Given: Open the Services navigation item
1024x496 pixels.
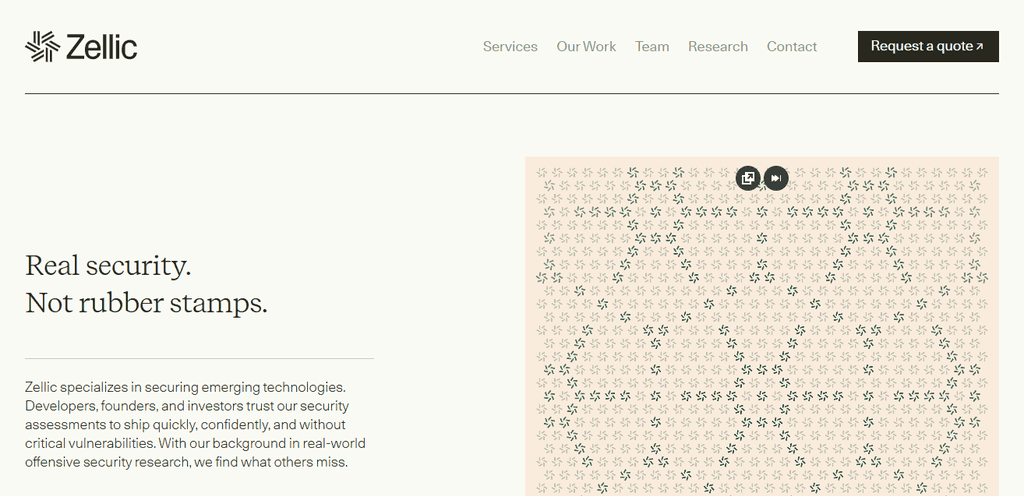Looking at the screenshot, I should click(x=510, y=46).
